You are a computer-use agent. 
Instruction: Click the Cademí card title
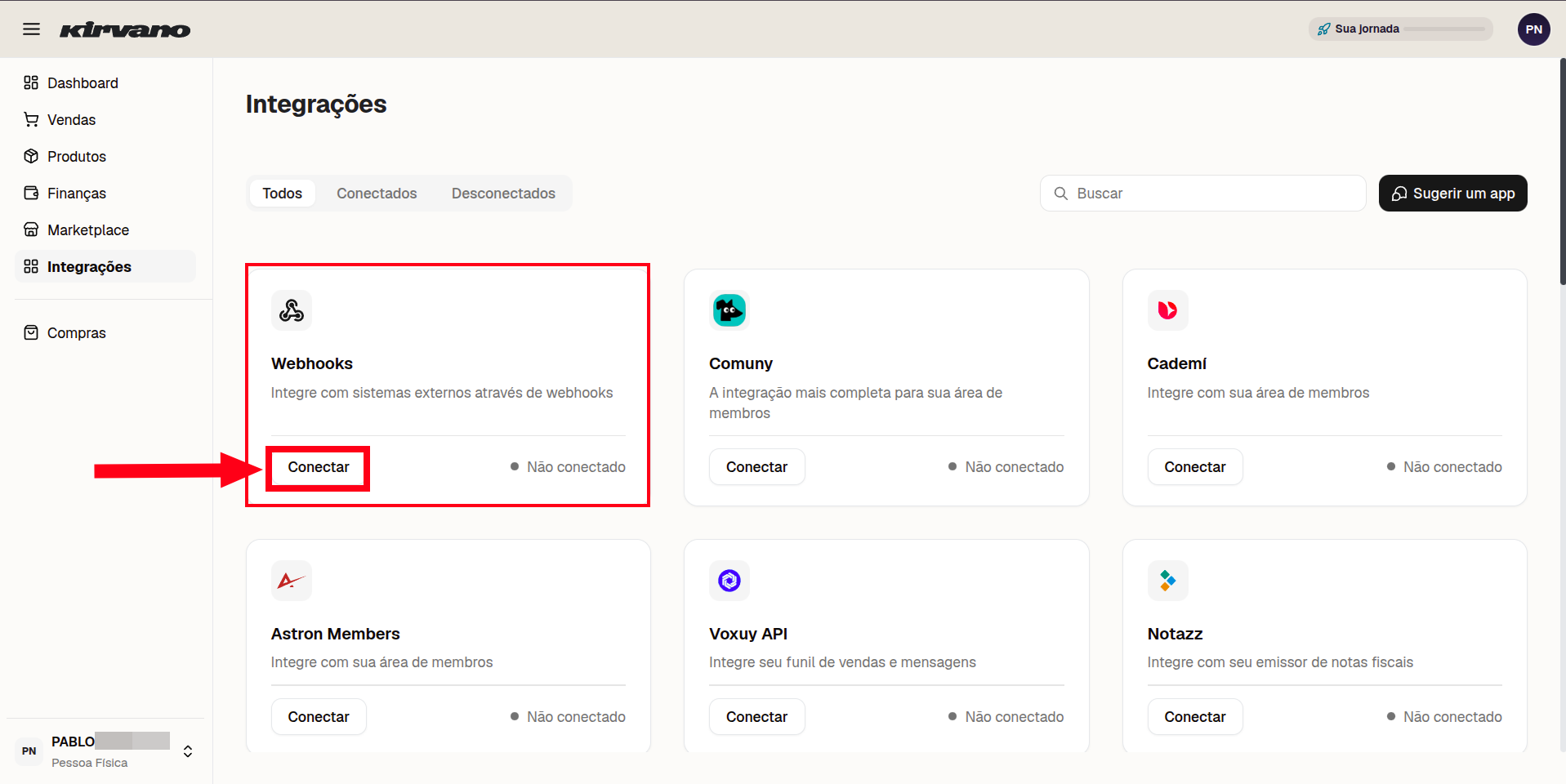[1176, 363]
